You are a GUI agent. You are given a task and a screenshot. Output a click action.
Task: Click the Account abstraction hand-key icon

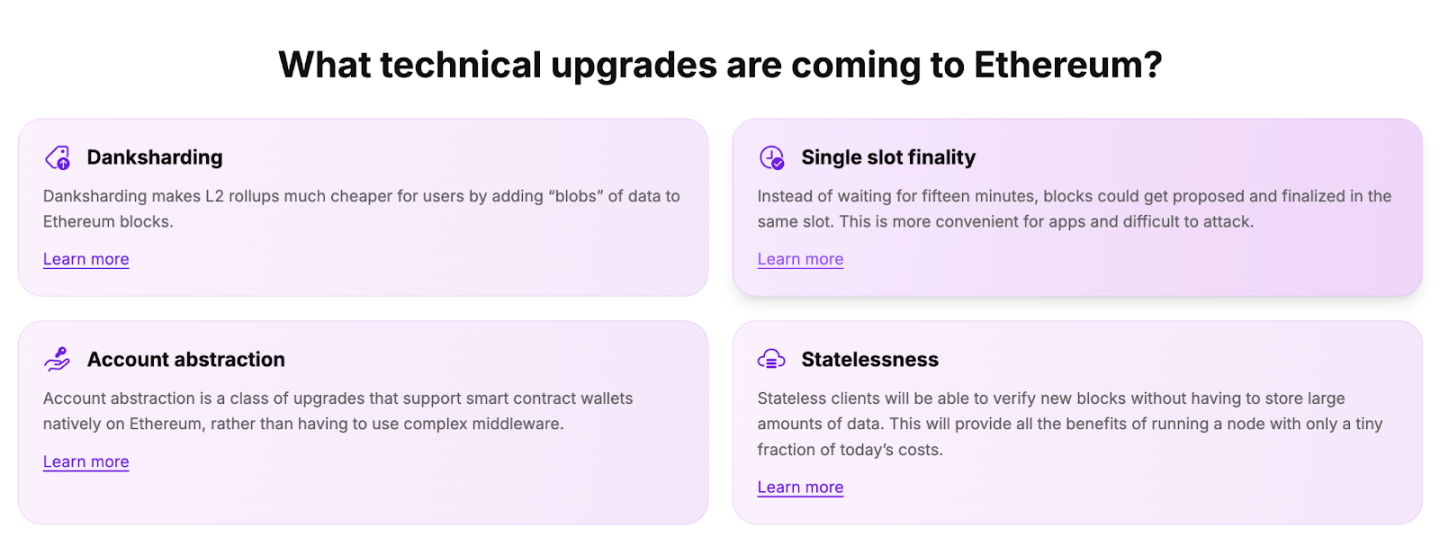(57, 360)
